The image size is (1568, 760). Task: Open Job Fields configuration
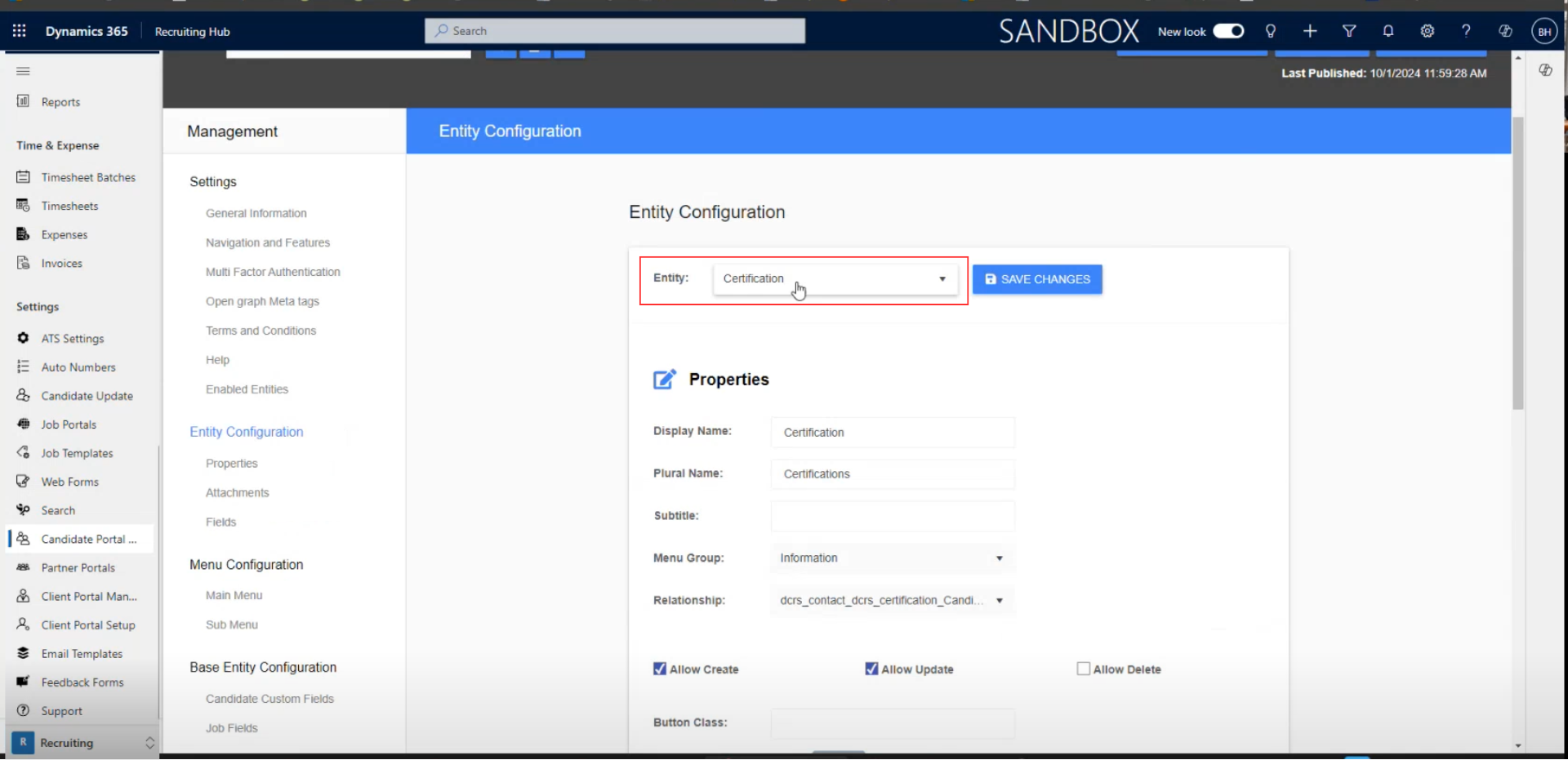(231, 728)
